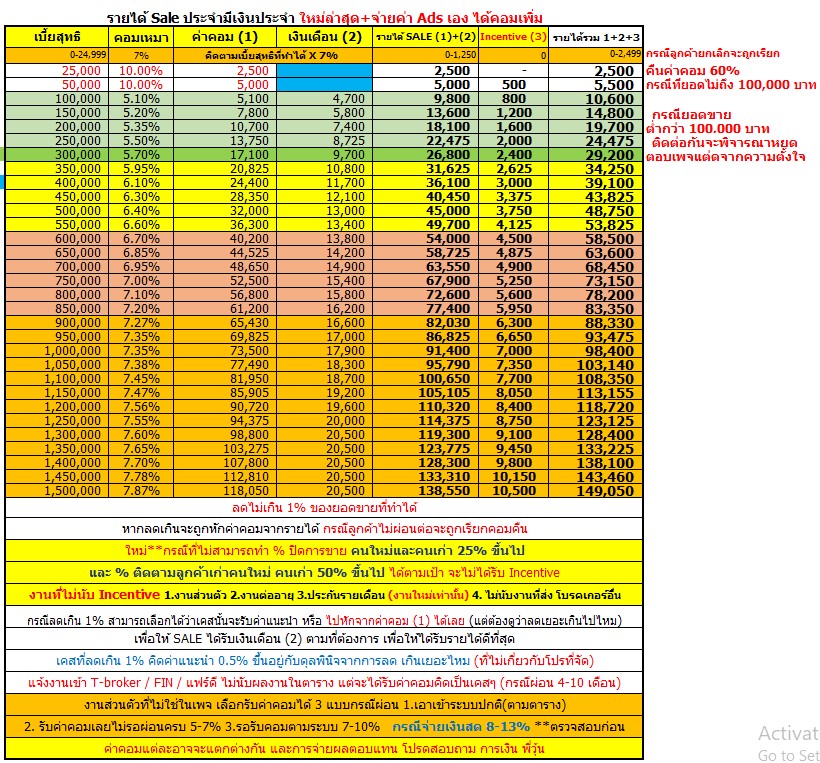Select the Incentive cell showing 10,500
Screen dimensions: 820x763
[513, 491]
